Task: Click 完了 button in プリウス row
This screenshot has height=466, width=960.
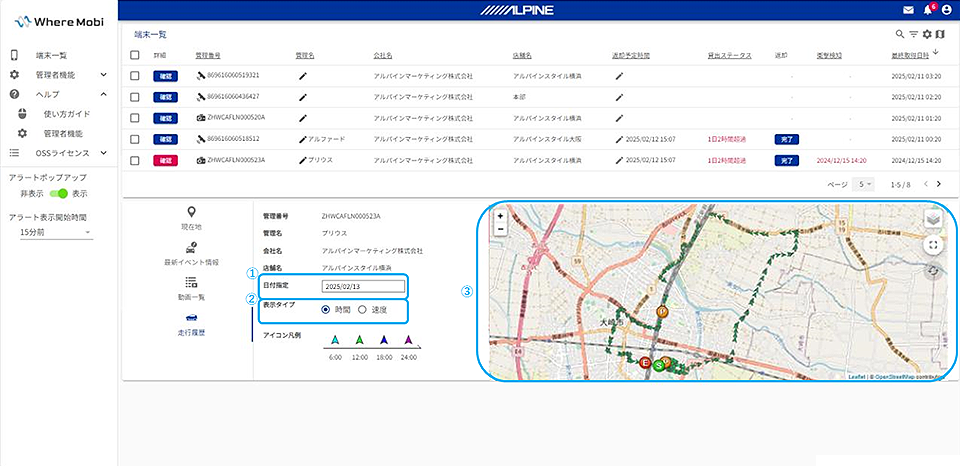Action: pyautogui.click(x=787, y=160)
